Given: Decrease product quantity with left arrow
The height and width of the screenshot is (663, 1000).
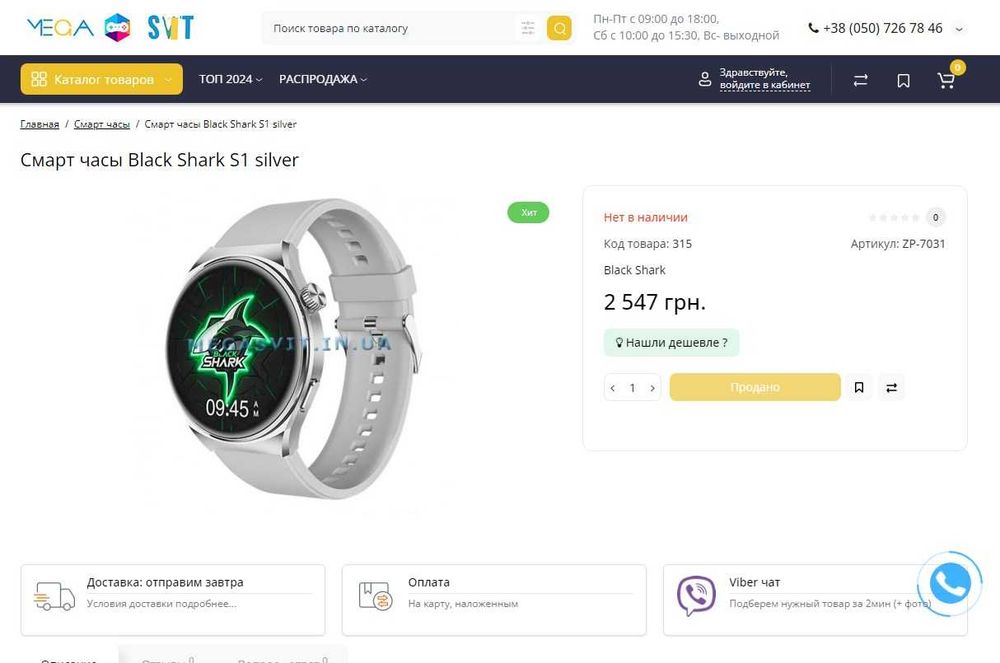Looking at the screenshot, I should click(613, 388).
